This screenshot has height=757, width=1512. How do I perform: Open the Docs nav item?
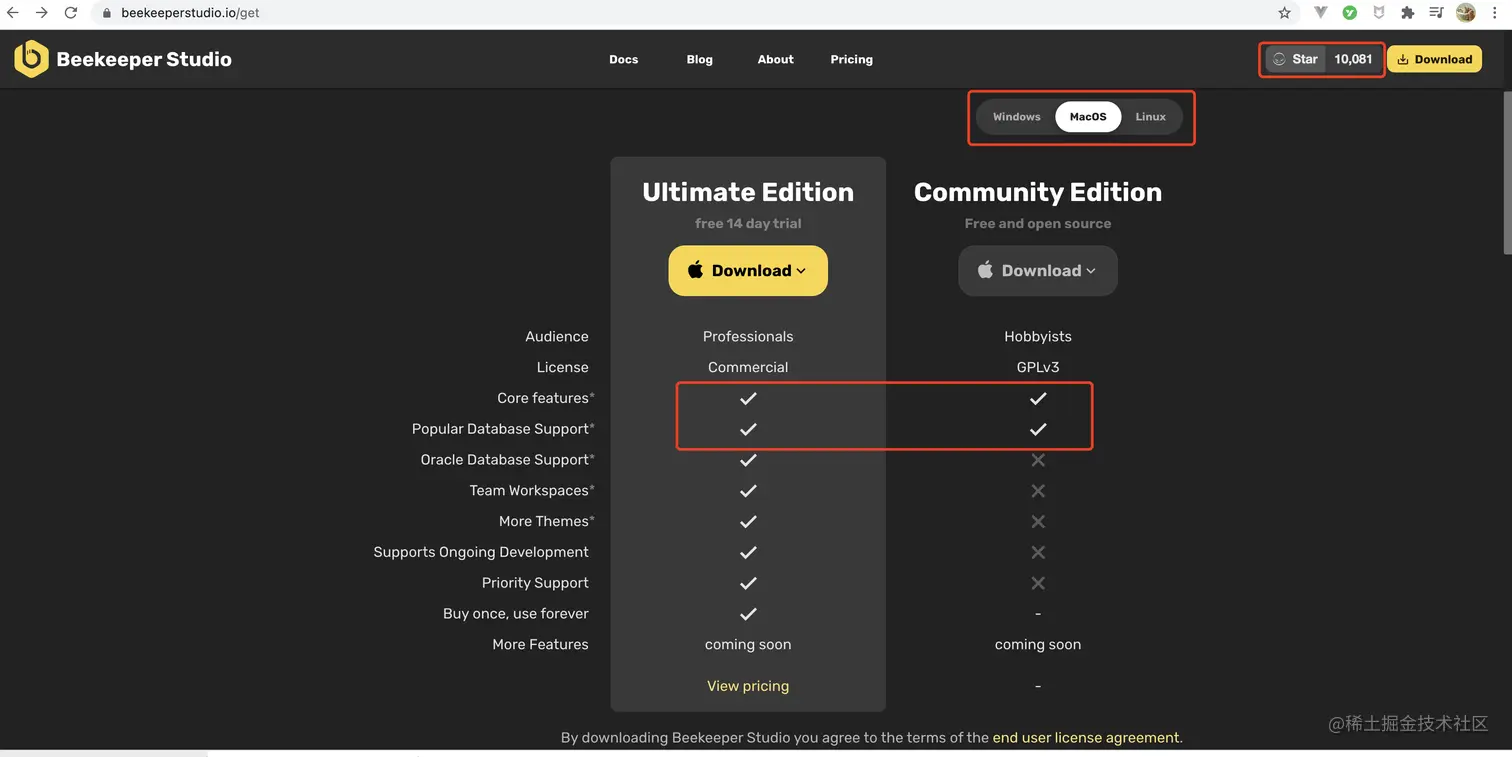[623, 60]
